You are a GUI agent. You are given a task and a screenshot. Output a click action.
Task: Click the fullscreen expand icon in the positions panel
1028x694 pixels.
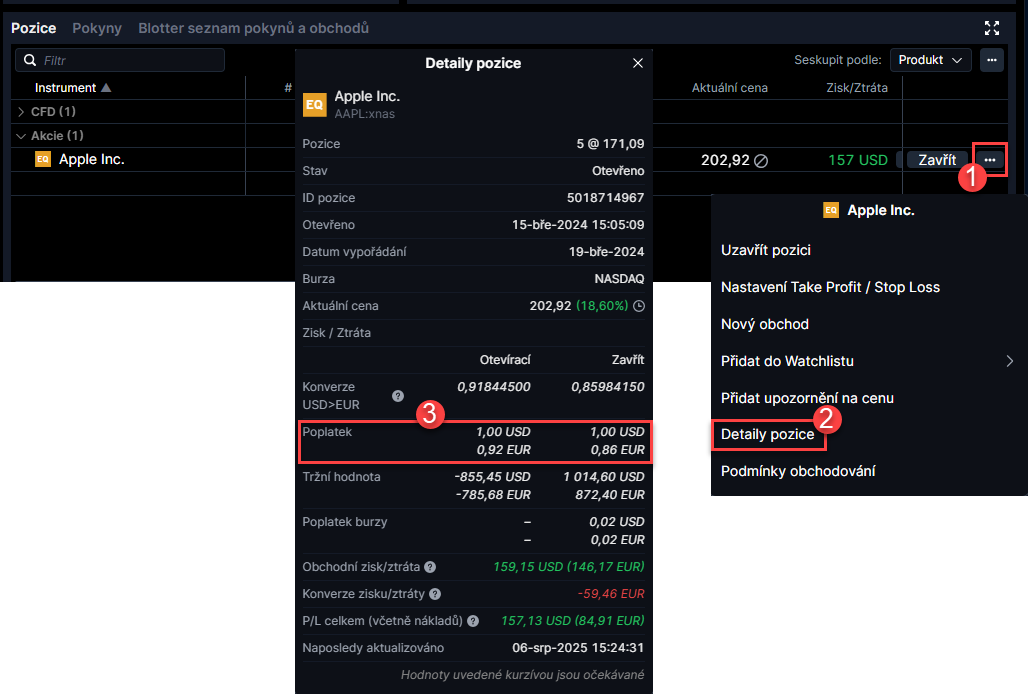992,28
